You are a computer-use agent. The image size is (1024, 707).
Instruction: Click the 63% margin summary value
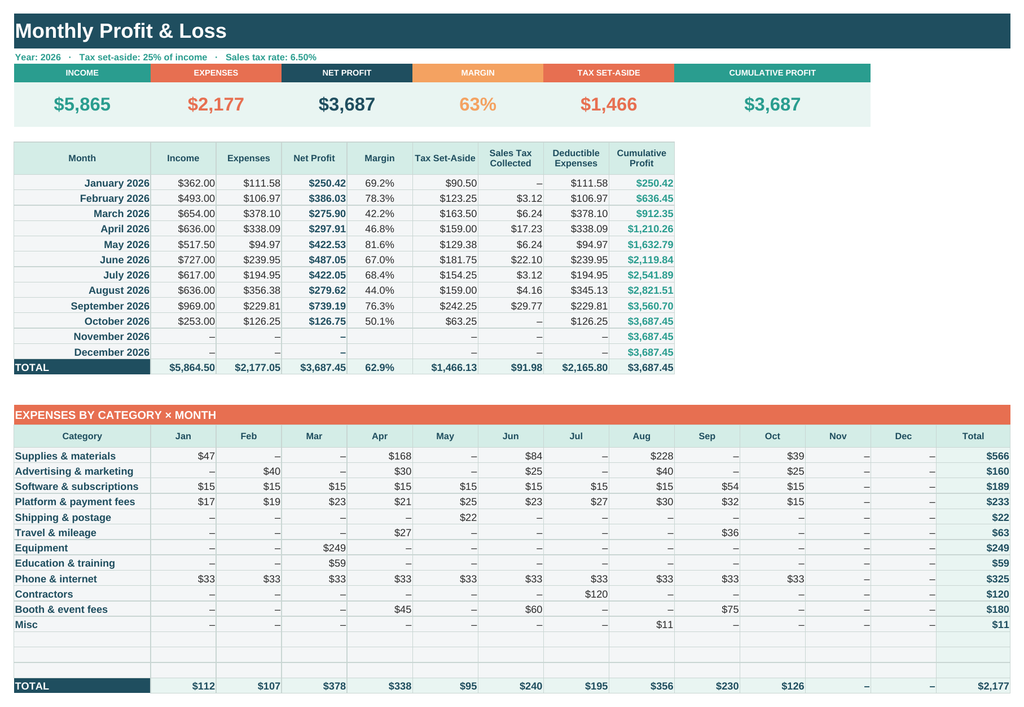pyautogui.click(x=477, y=104)
